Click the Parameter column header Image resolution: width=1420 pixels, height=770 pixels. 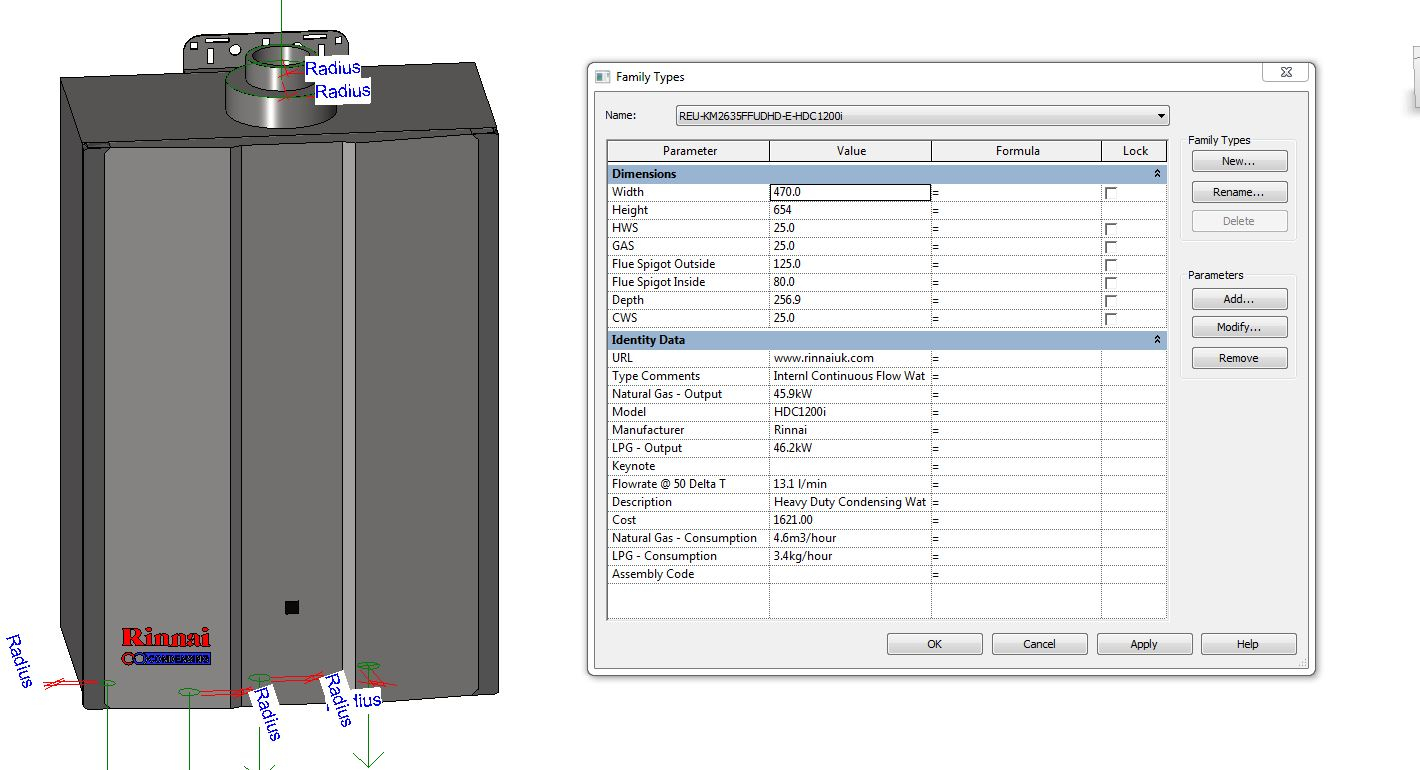(689, 151)
